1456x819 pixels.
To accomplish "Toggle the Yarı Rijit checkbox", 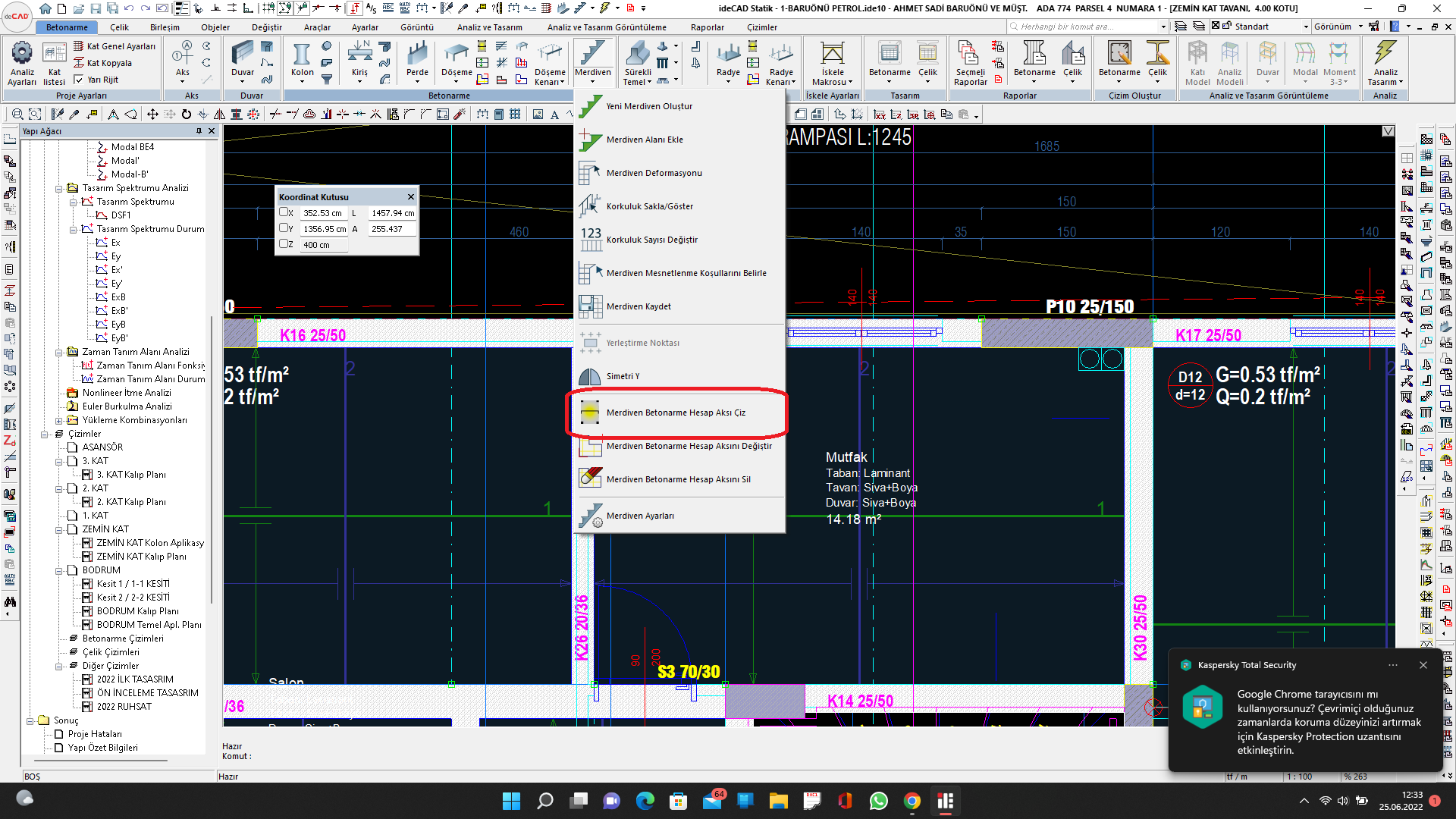I will coord(79,80).
